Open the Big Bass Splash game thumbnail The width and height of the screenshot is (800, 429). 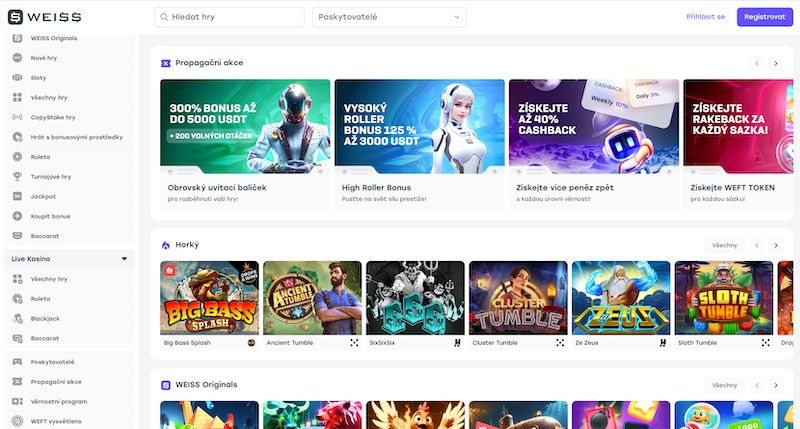point(209,297)
